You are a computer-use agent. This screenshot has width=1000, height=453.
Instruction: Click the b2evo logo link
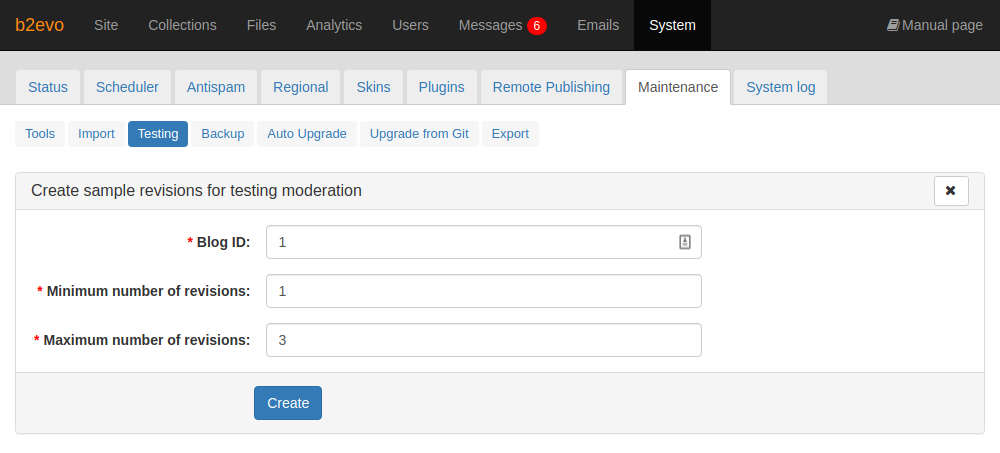tap(40, 25)
